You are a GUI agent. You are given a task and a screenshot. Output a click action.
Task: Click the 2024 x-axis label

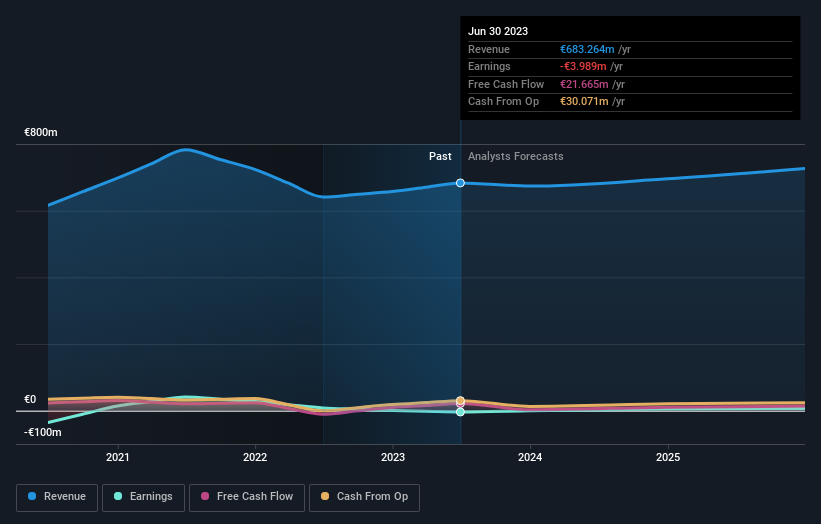point(530,457)
